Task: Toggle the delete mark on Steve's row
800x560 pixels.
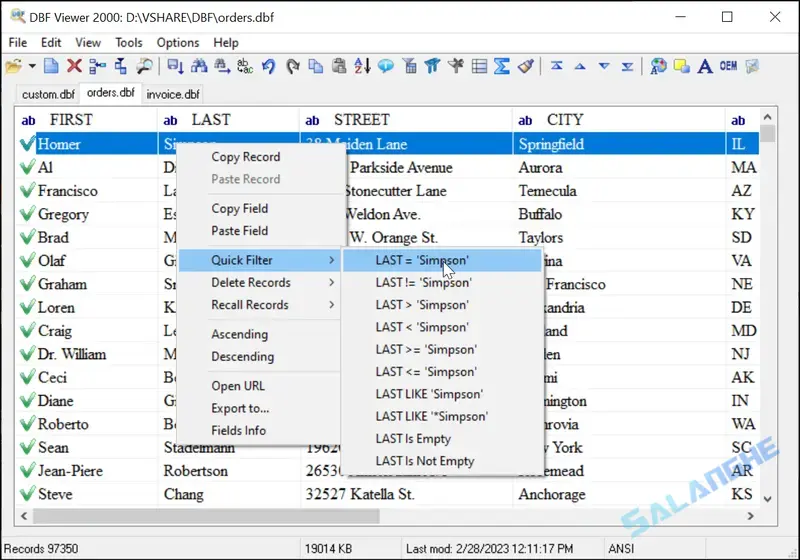Action: click(27, 494)
